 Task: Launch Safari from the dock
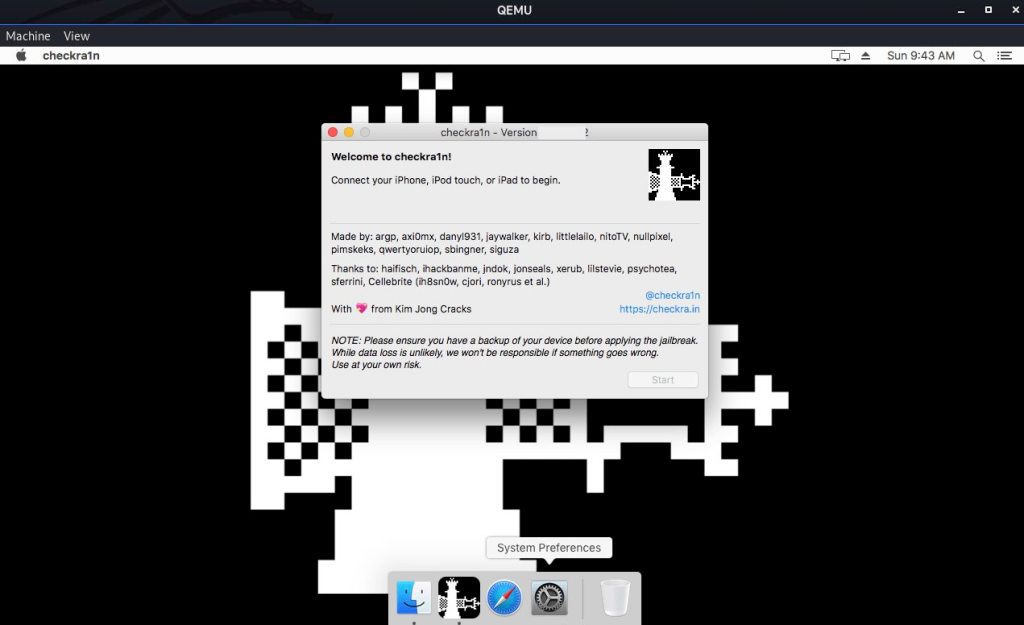coord(504,597)
